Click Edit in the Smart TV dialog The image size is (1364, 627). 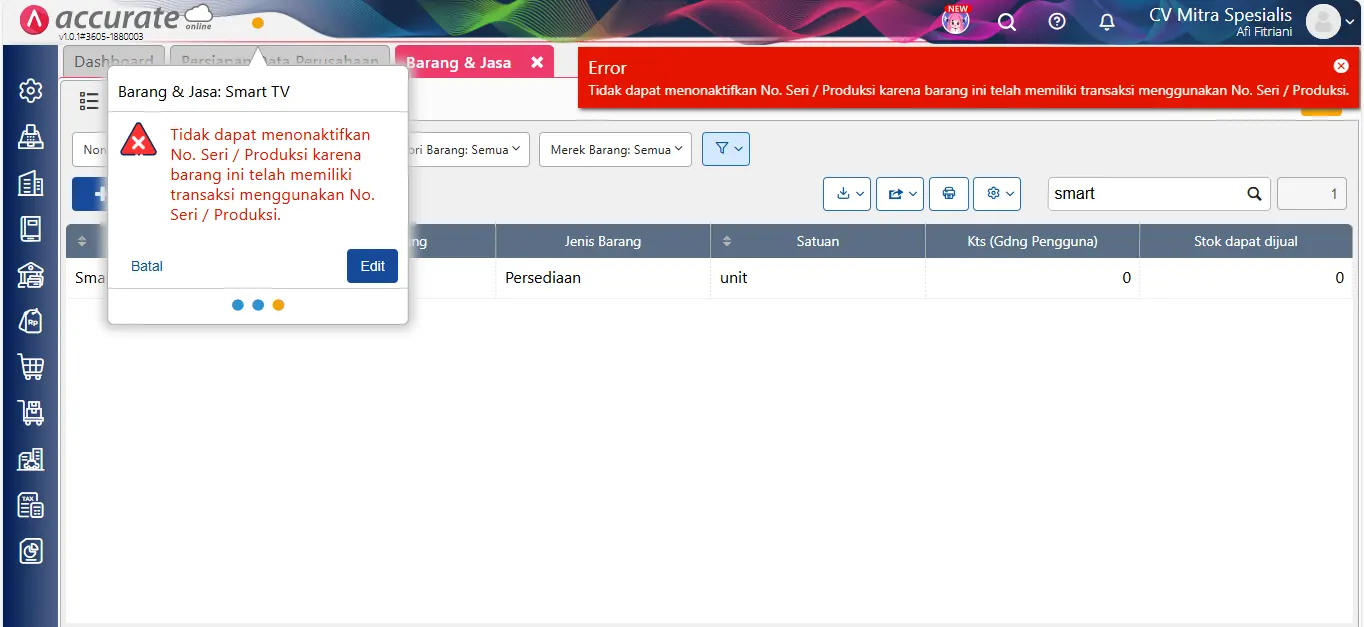click(x=372, y=266)
